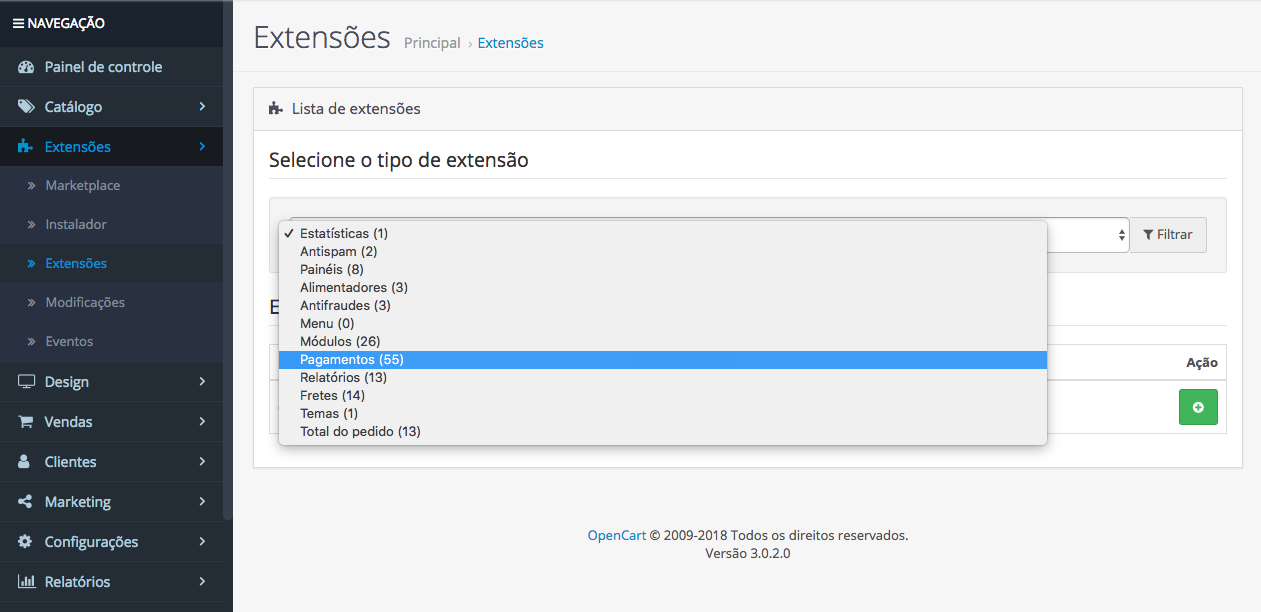Choose Módulos (26) in the list

[x=339, y=342]
